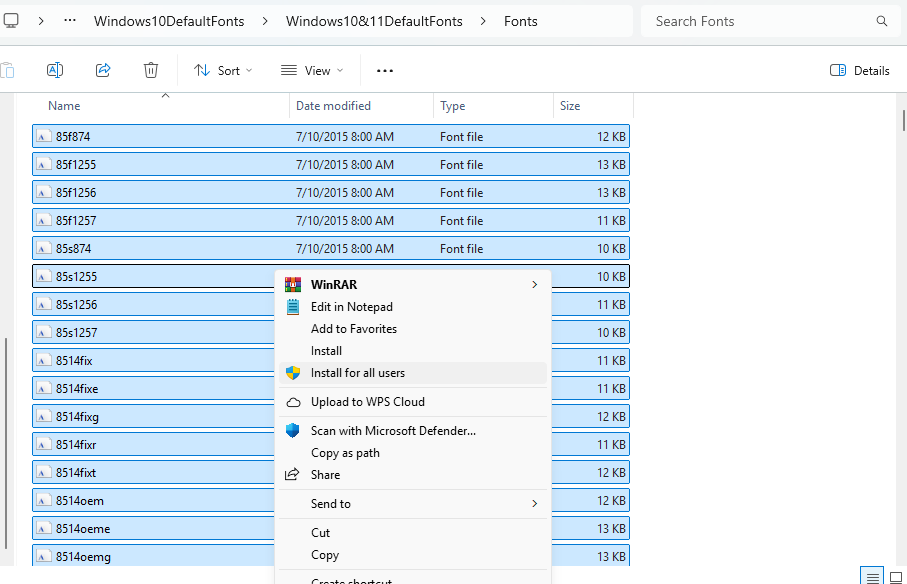
Task: Choose Scan with Microsoft Defender
Action: pos(413,431)
